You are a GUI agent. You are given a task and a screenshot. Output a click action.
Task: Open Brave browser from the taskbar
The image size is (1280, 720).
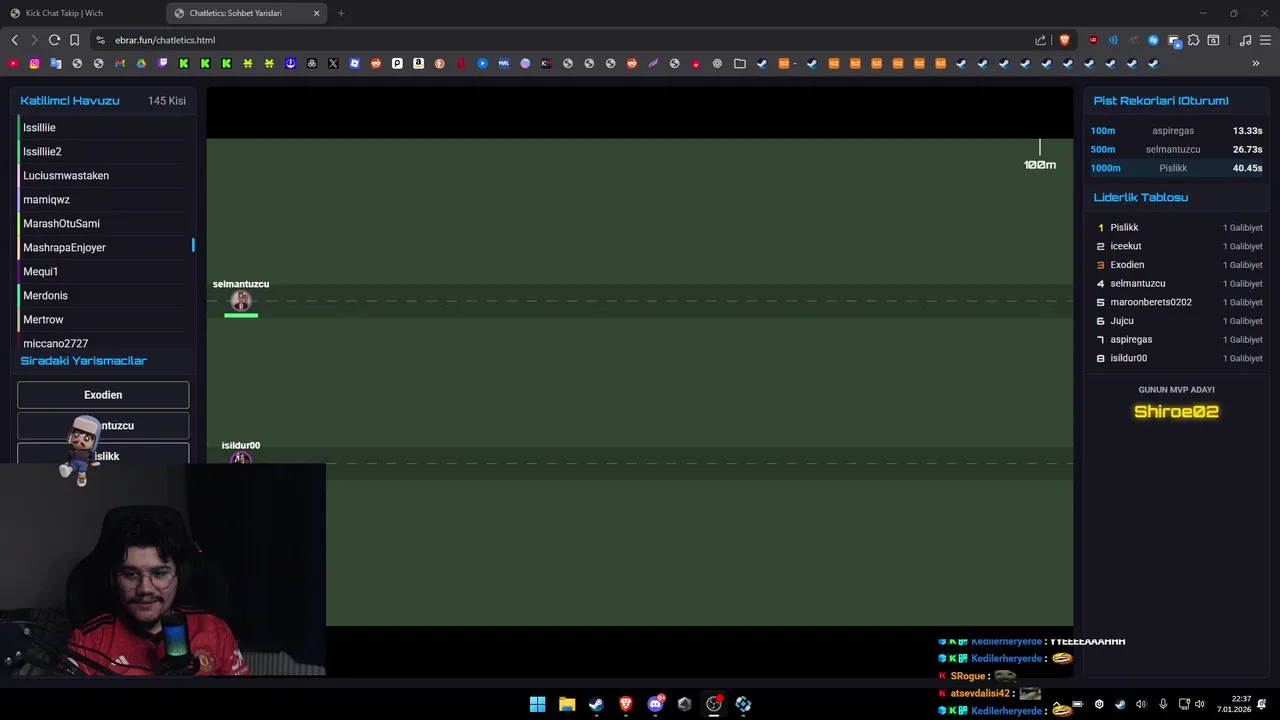[x=626, y=704]
